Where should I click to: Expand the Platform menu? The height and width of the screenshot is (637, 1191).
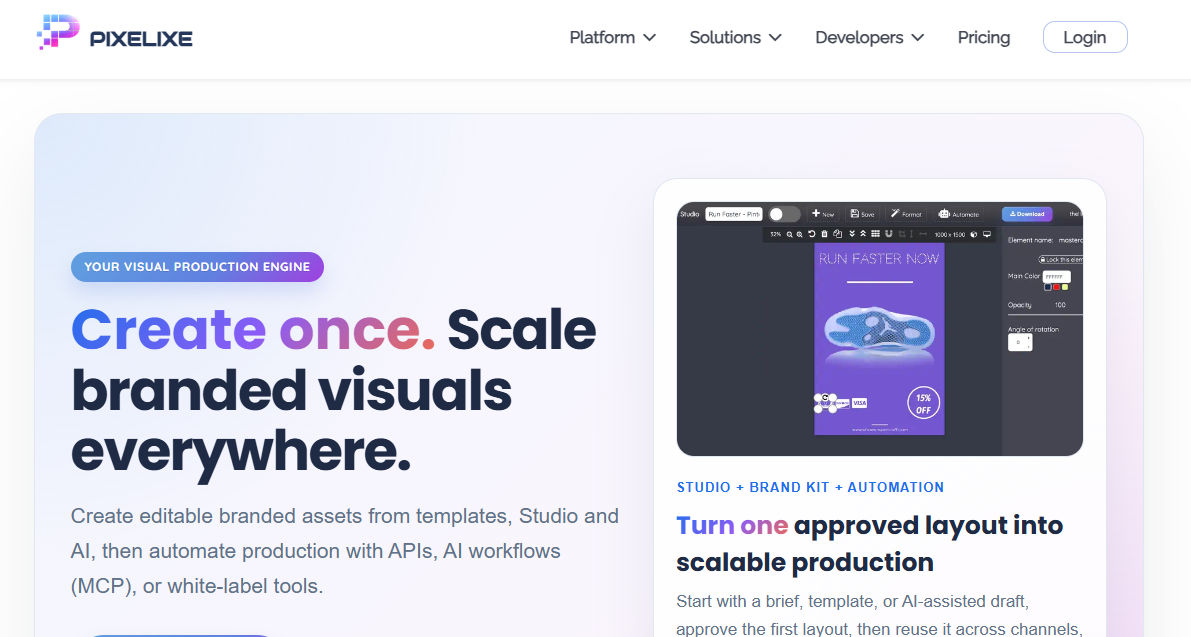[x=612, y=37]
